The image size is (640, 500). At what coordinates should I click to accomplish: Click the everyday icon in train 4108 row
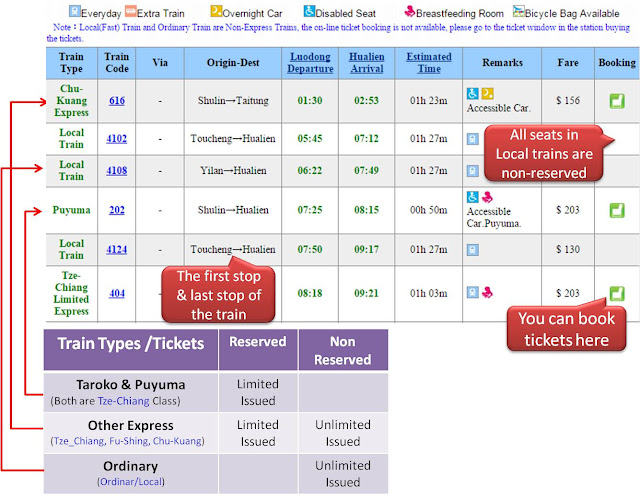[x=473, y=171]
